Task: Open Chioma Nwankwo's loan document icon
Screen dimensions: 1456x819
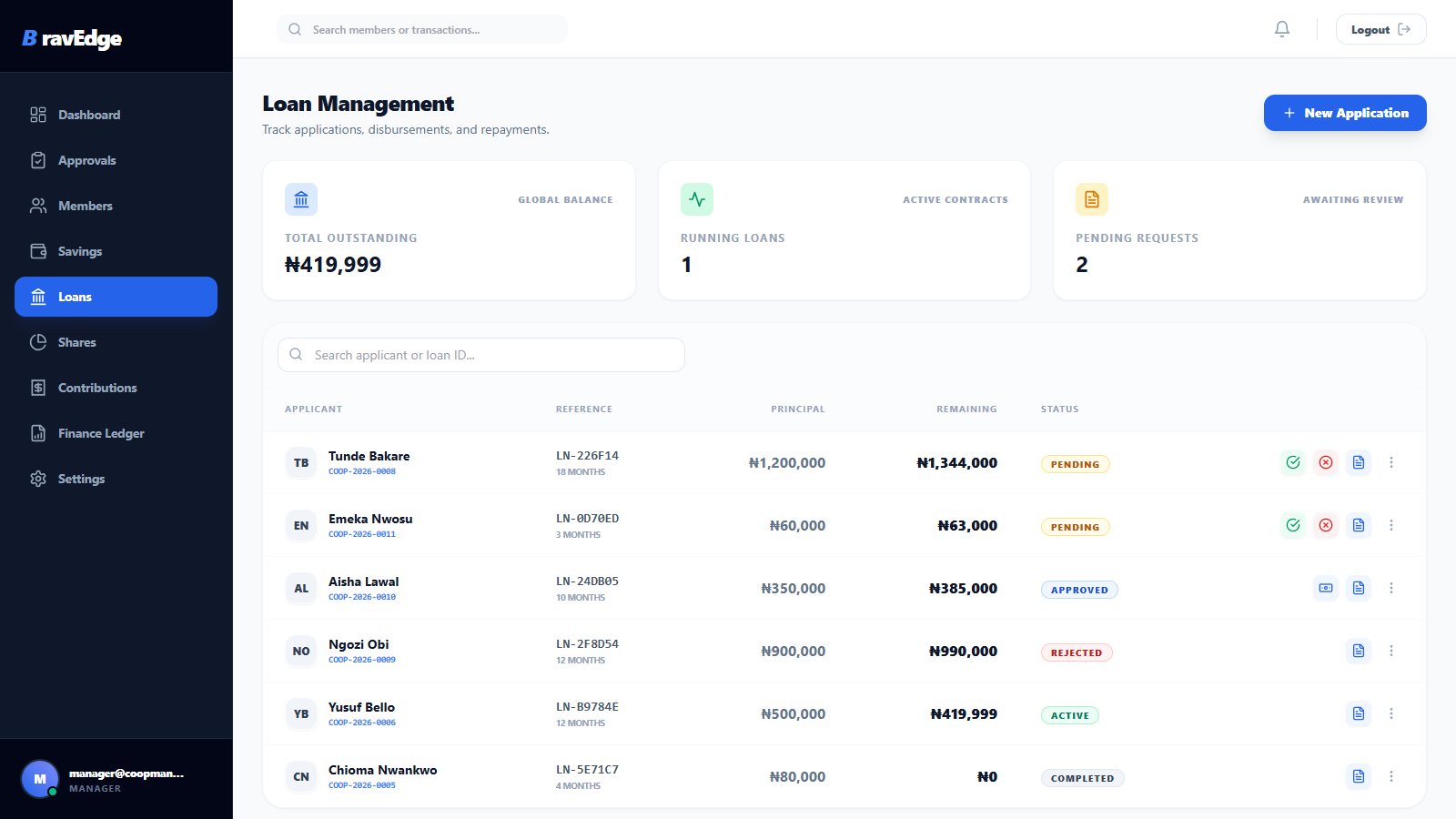Action: coord(1359,776)
